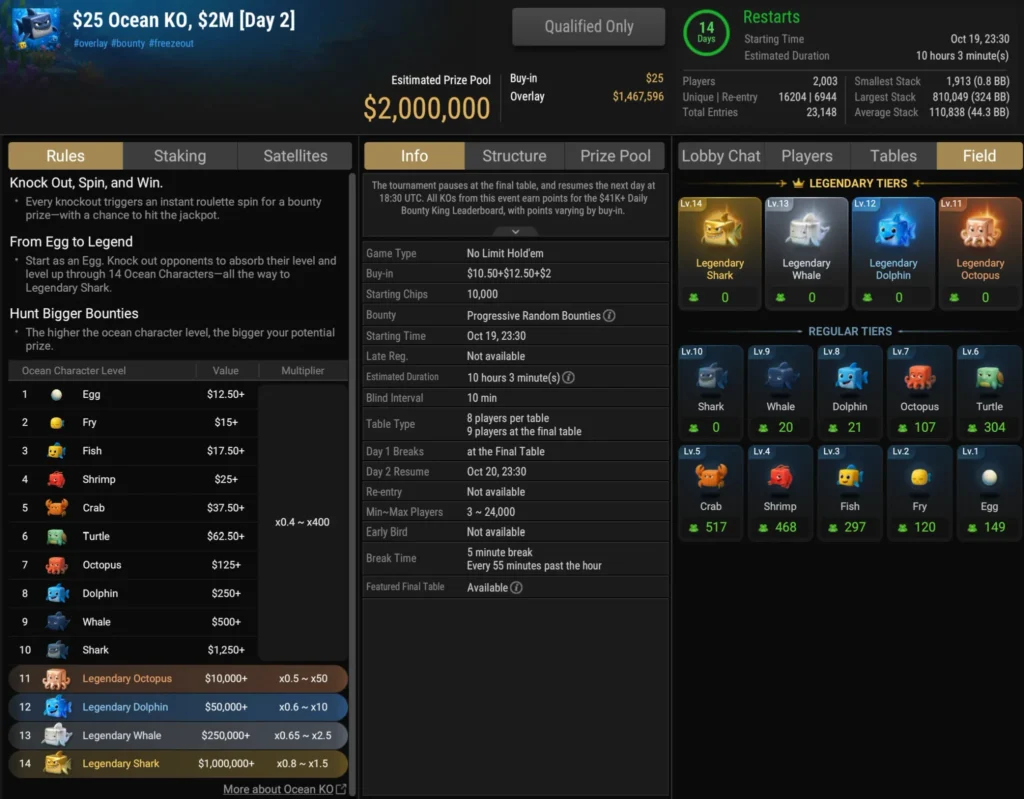Open the Legendary Octopus tier card
Image resolution: width=1024 pixels, height=799 pixels.
(980, 253)
